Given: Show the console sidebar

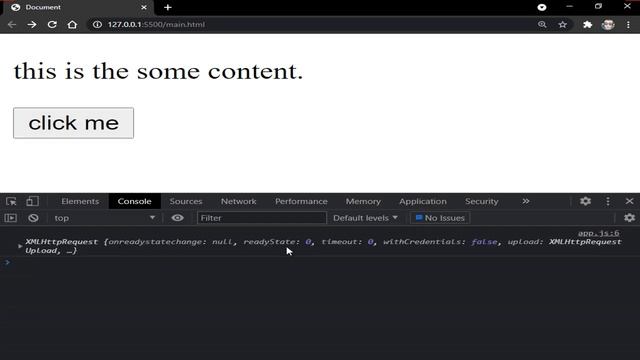Looking at the screenshot, I should tap(11, 218).
